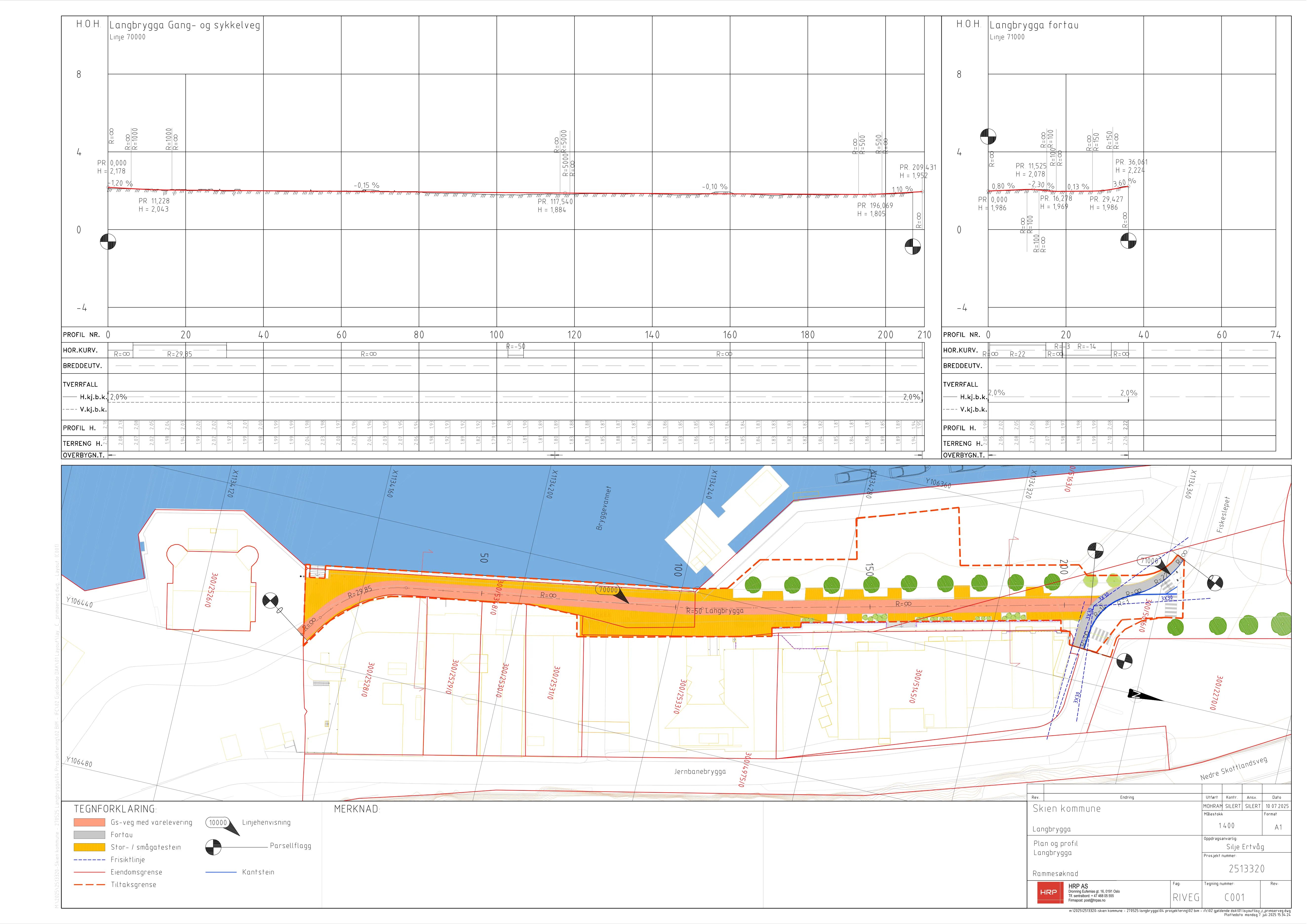This screenshot has width=1307, height=924.
Task: Click the 'PR 11,228' elevation label
Action: [x=154, y=201]
